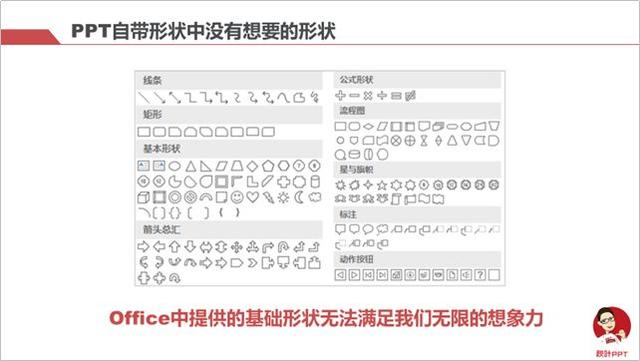
Task: Pick the minus sign equation shape
Action: click(x=354, y=96)
